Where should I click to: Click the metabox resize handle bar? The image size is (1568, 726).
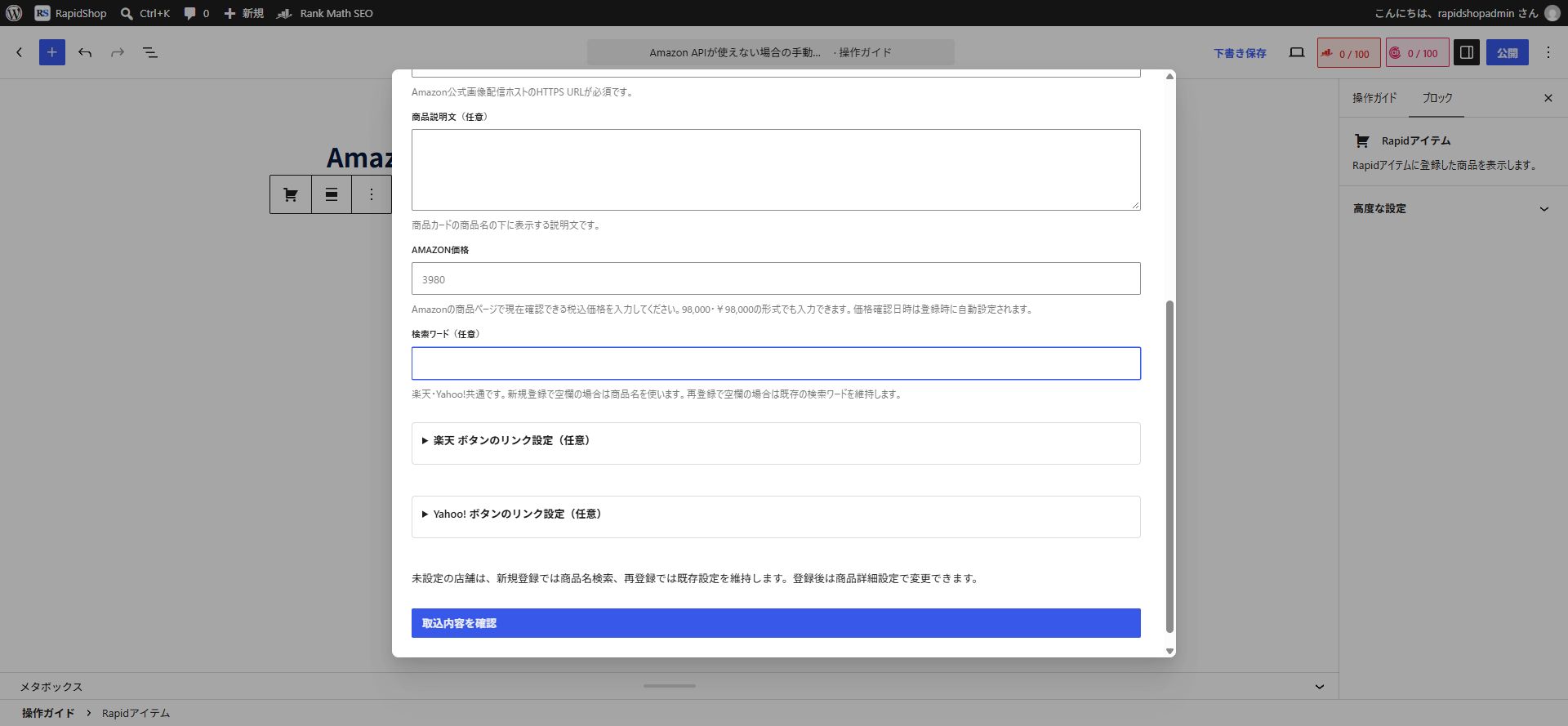point(670,686)
